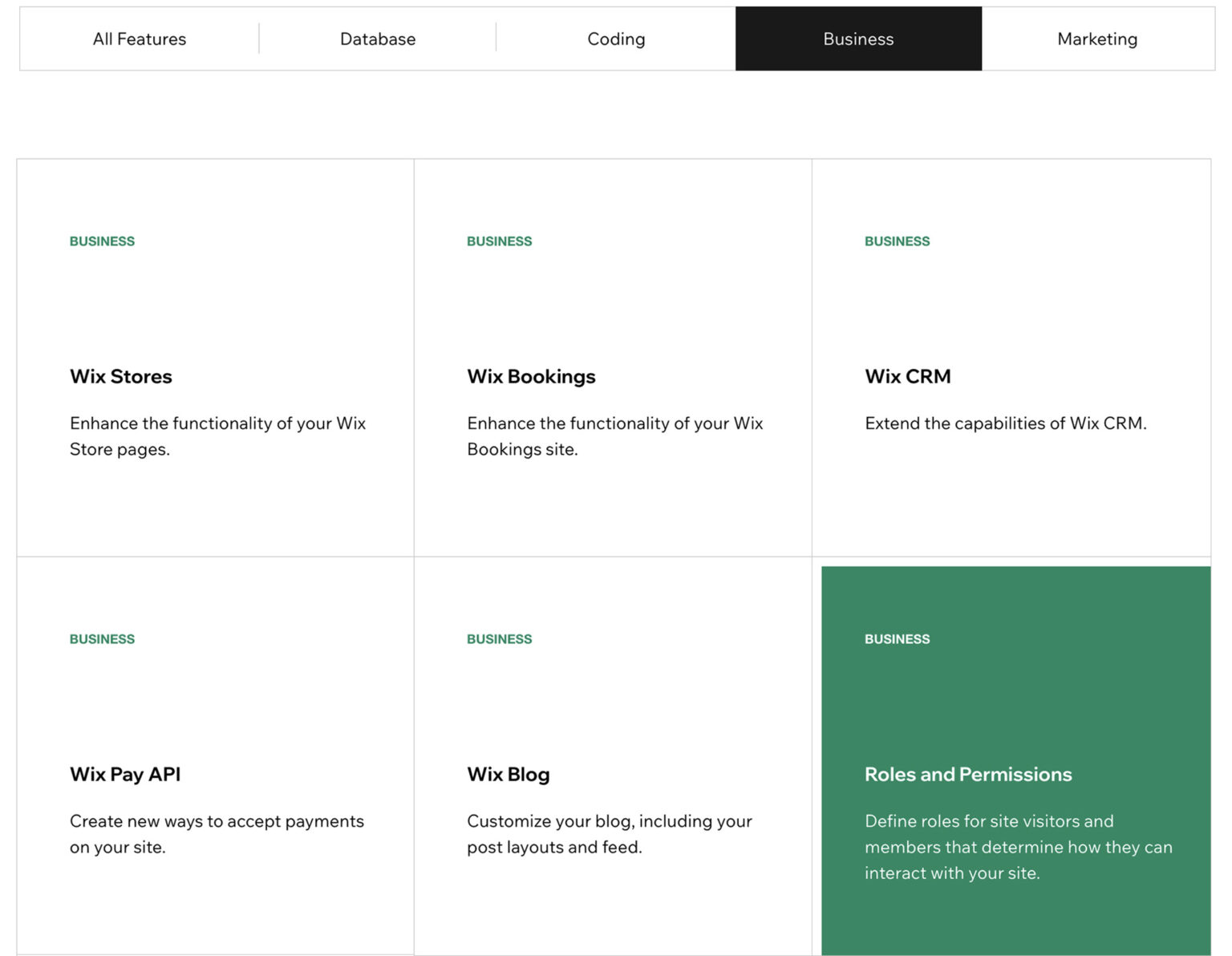1232x956 pixels.
Task: Click the Wix CRM heading
Action: click(x=907, y=377)
